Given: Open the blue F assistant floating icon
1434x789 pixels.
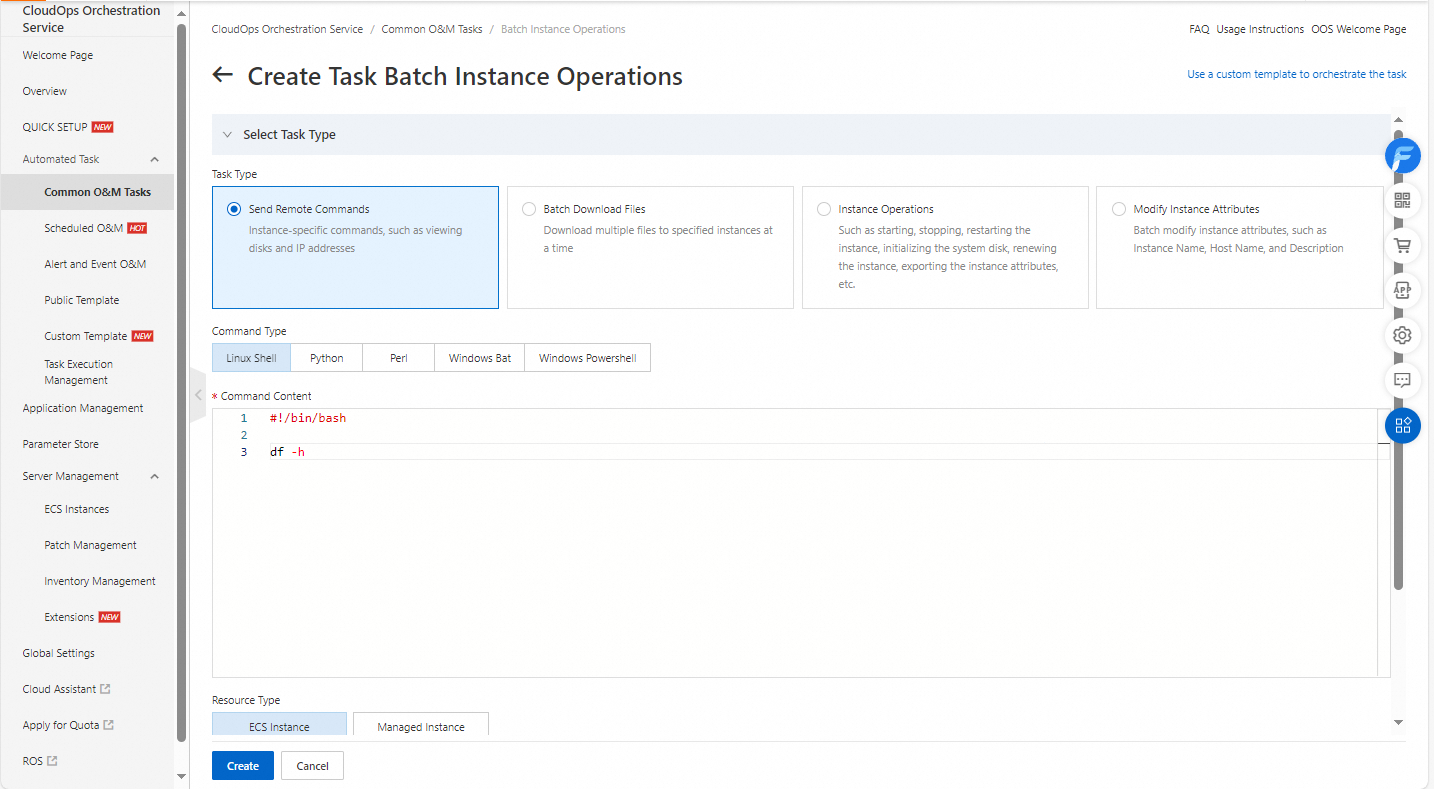Looking at the screenshot, I should point(1402,156).
